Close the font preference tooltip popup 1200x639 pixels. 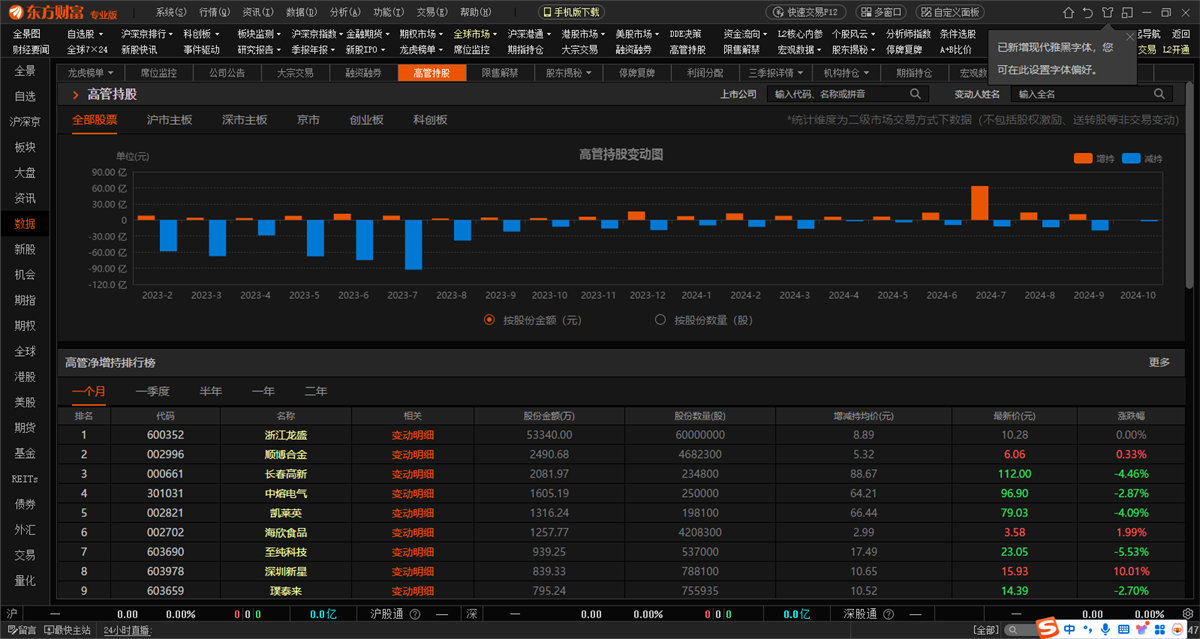(1130, 36)
